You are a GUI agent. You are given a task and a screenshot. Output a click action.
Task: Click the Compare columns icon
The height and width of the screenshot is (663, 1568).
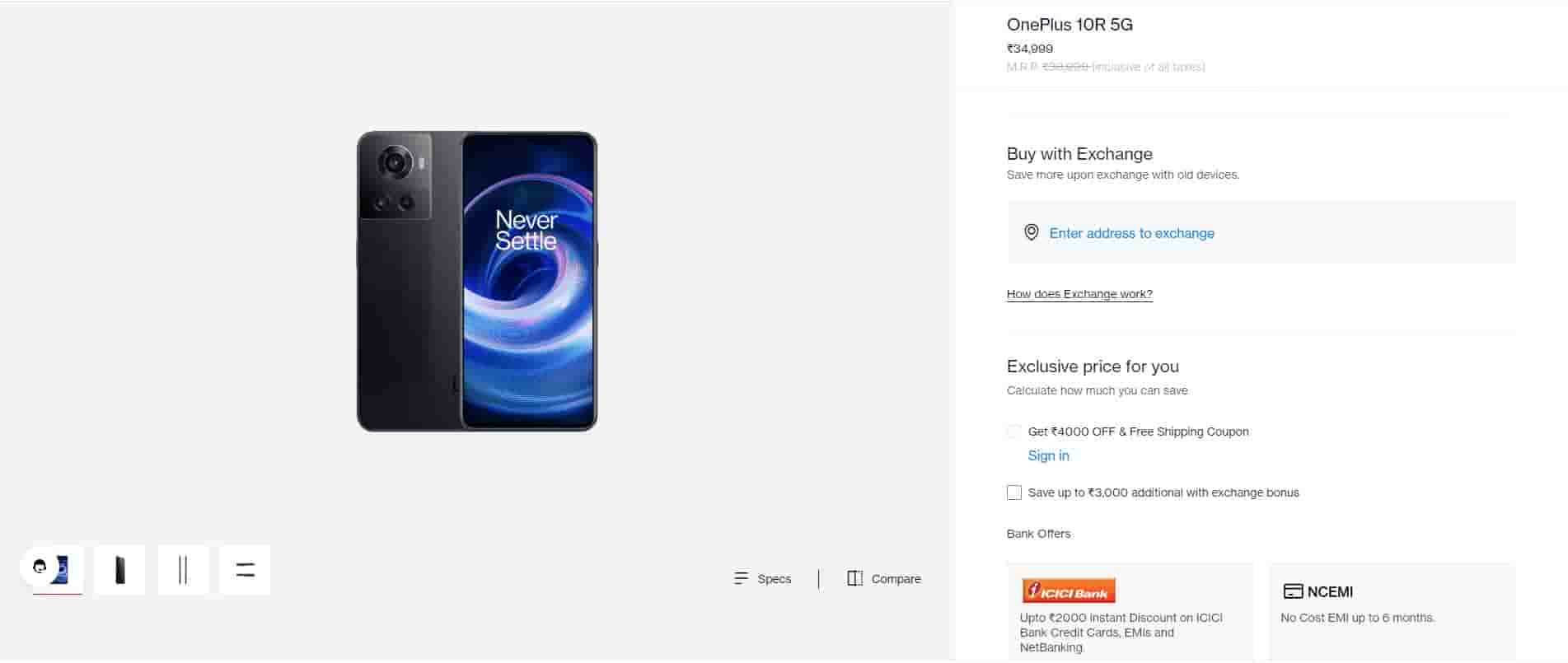tap(854, 579)
